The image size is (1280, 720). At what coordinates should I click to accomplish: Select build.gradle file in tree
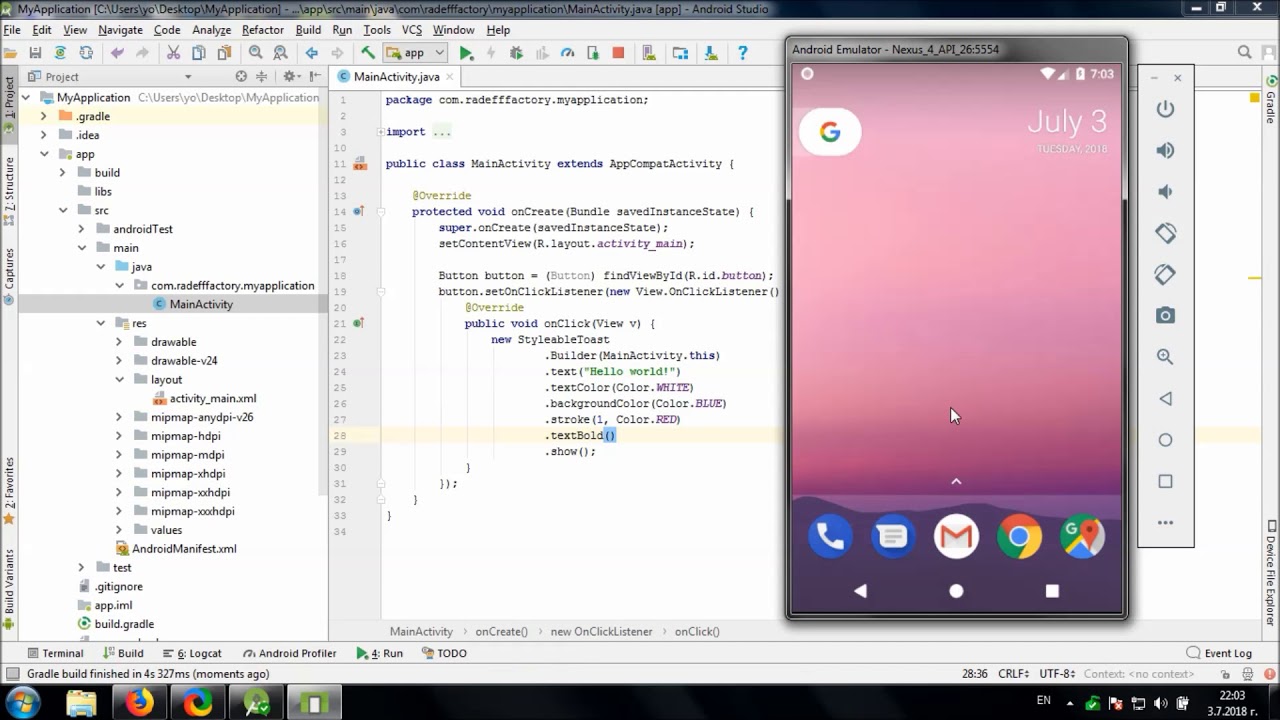point(124,624)
